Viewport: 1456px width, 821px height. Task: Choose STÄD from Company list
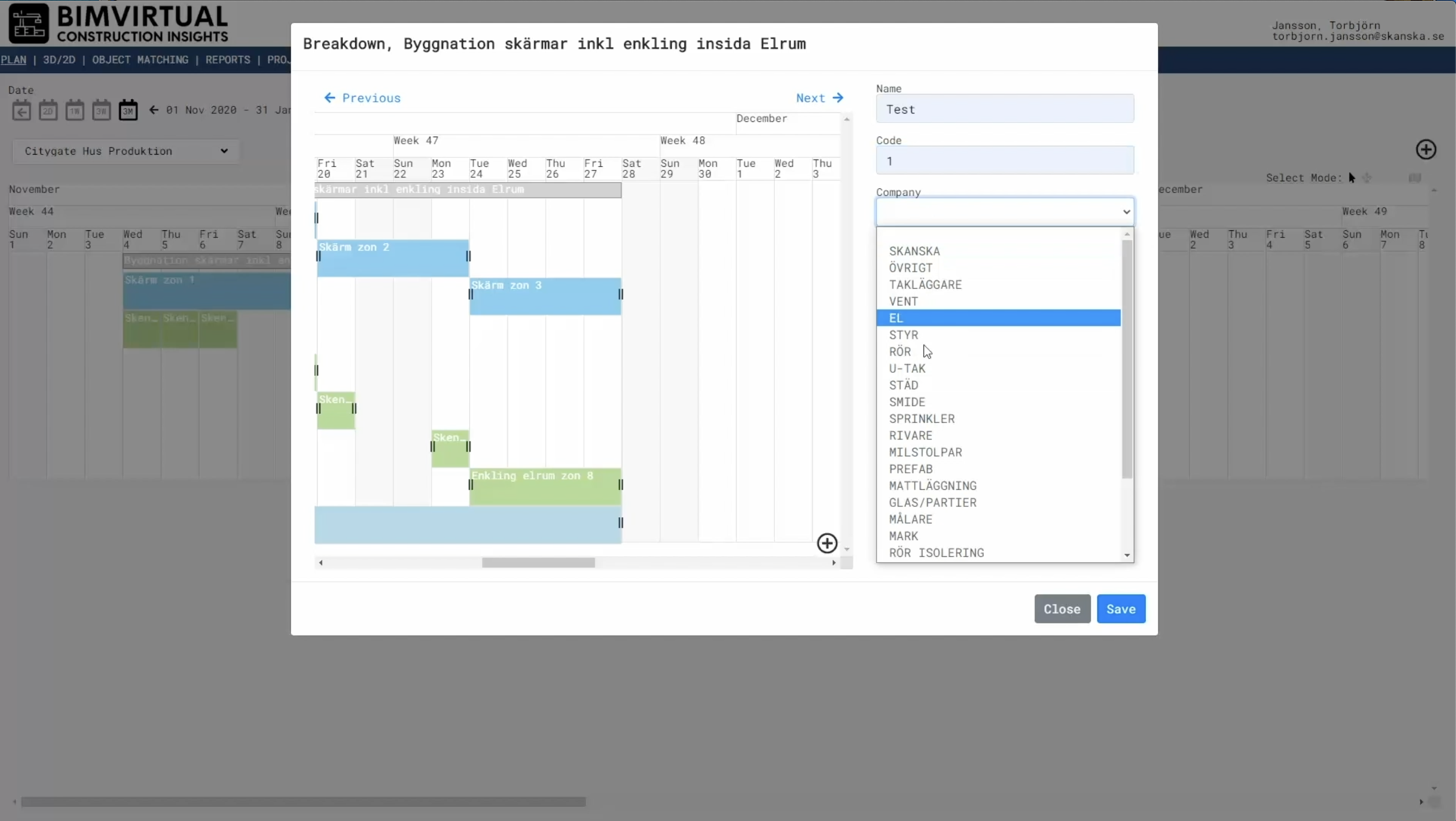(998, 385)
